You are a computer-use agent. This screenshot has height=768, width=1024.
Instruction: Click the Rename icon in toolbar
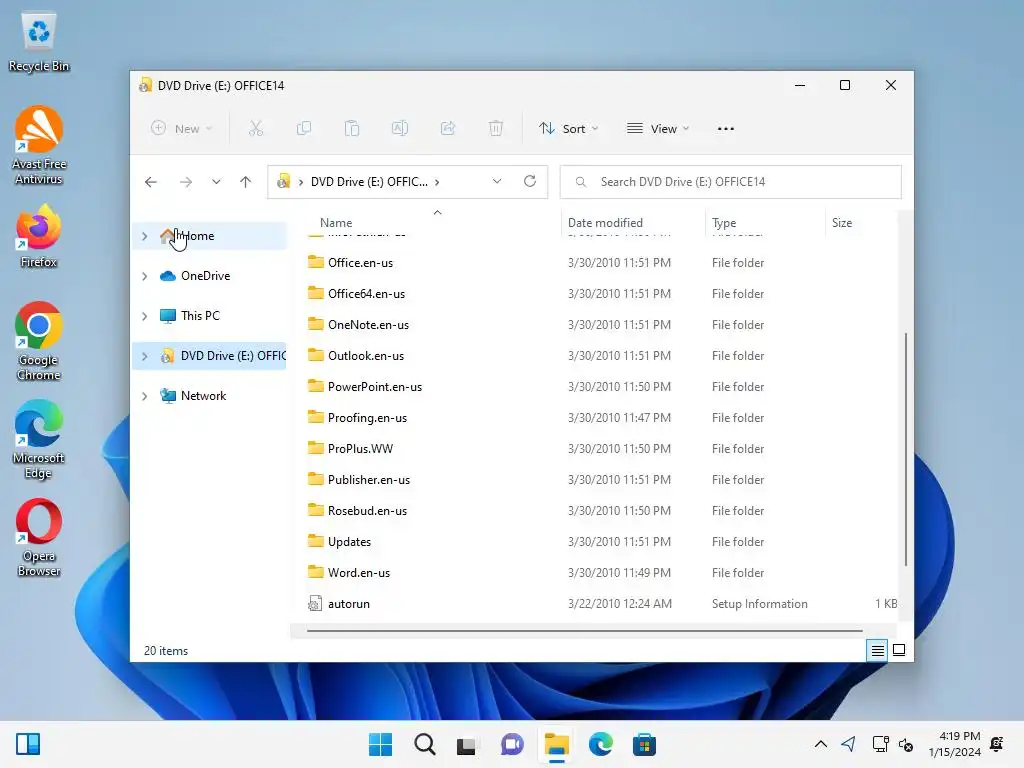pyautogui.click(x=400, y=129)
